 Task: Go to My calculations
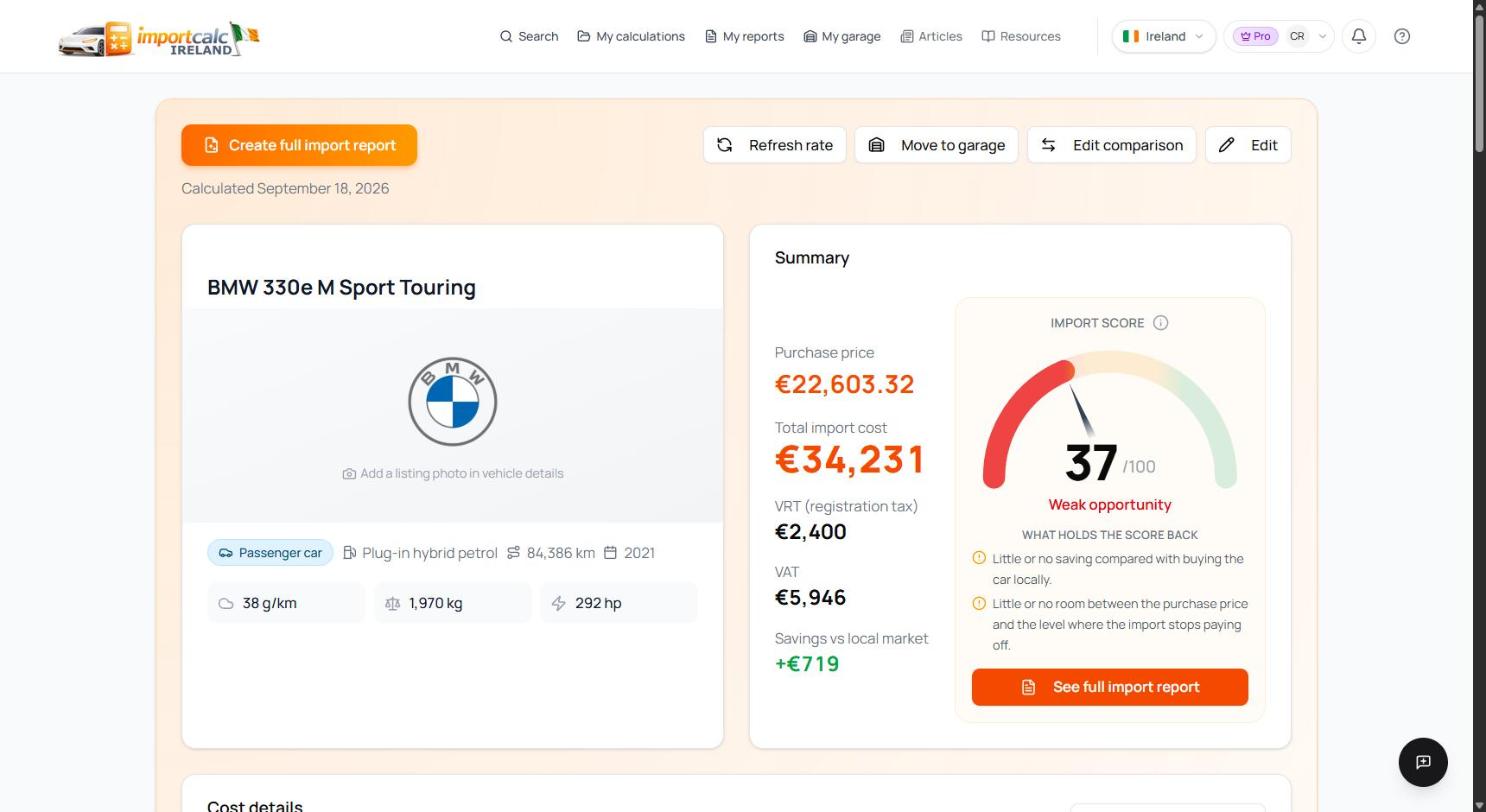click(x=631, y=36)
